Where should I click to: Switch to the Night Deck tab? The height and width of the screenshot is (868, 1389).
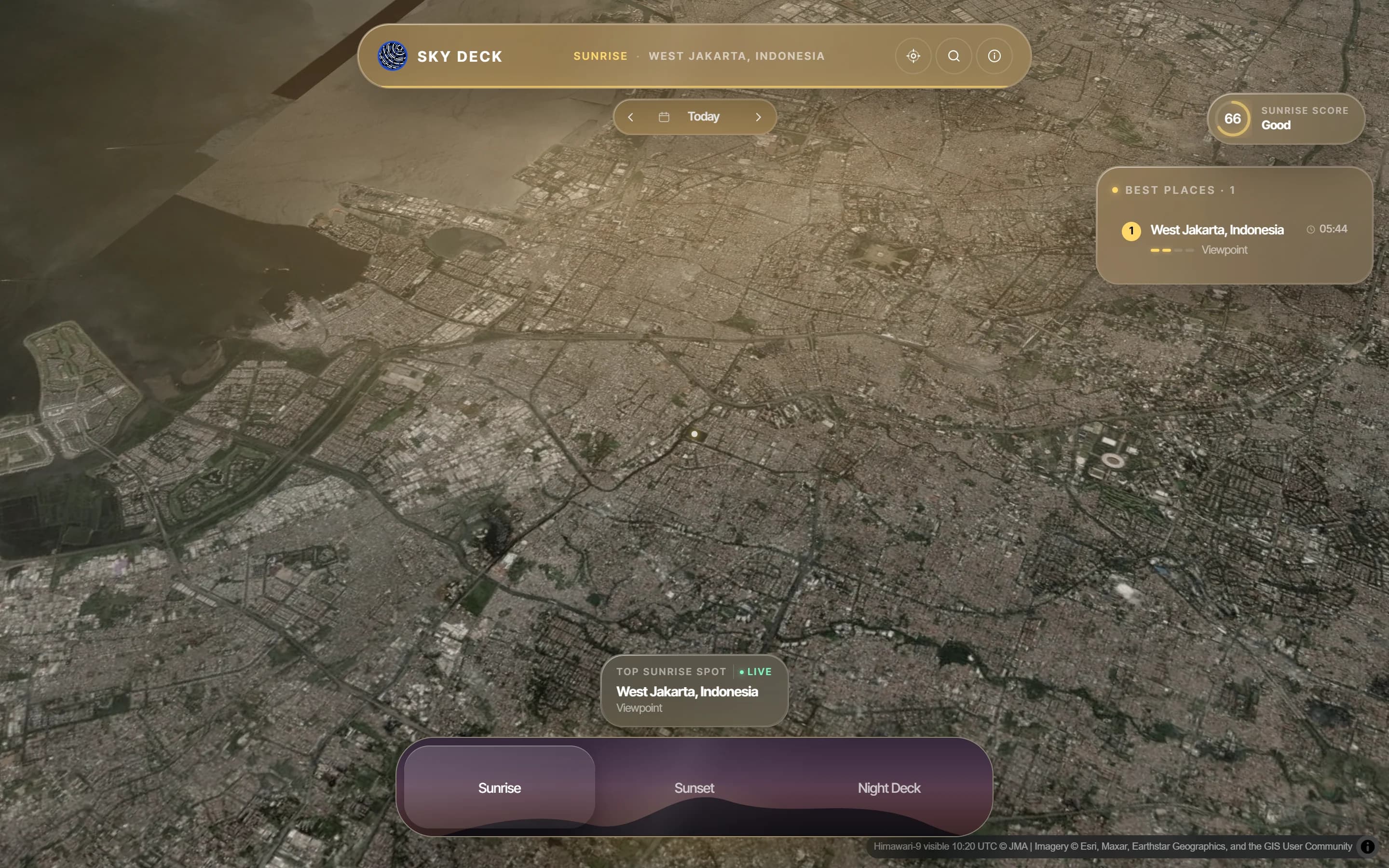(888, 787)
